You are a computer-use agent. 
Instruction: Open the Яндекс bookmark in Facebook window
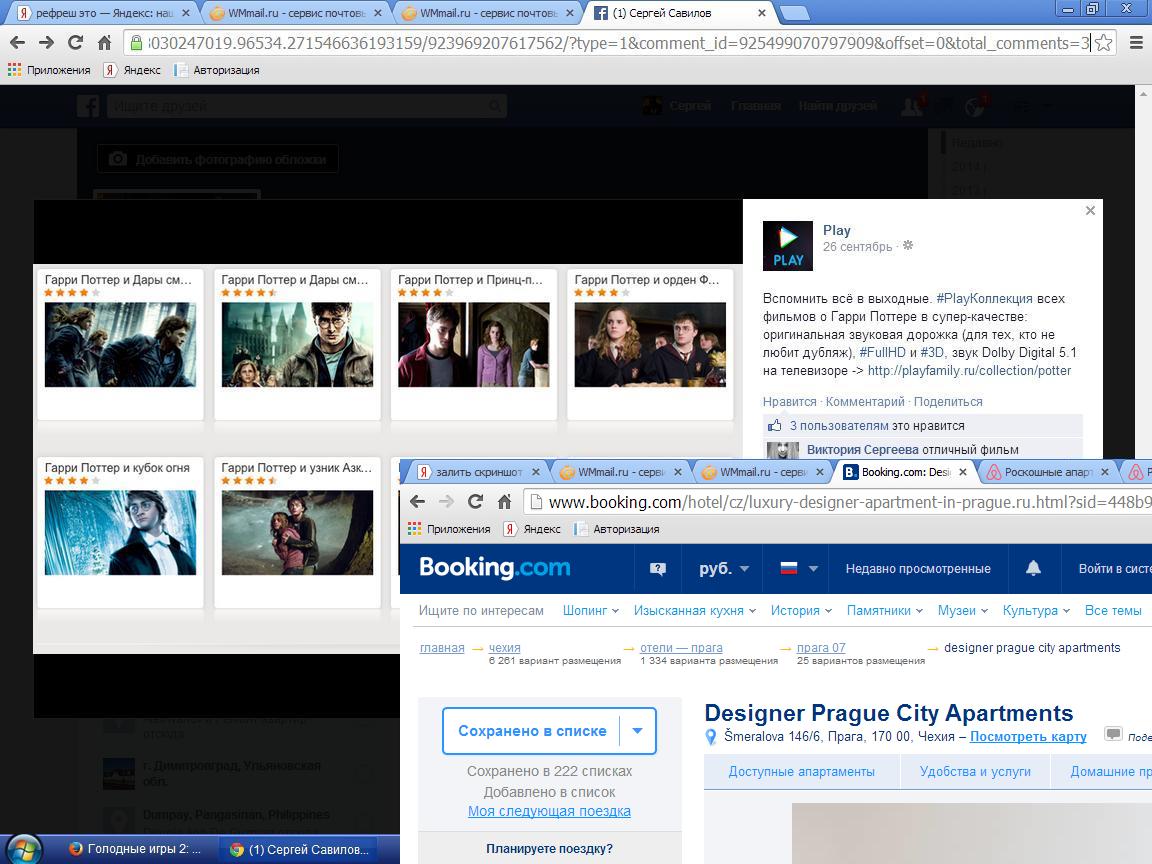click(132, 70)
